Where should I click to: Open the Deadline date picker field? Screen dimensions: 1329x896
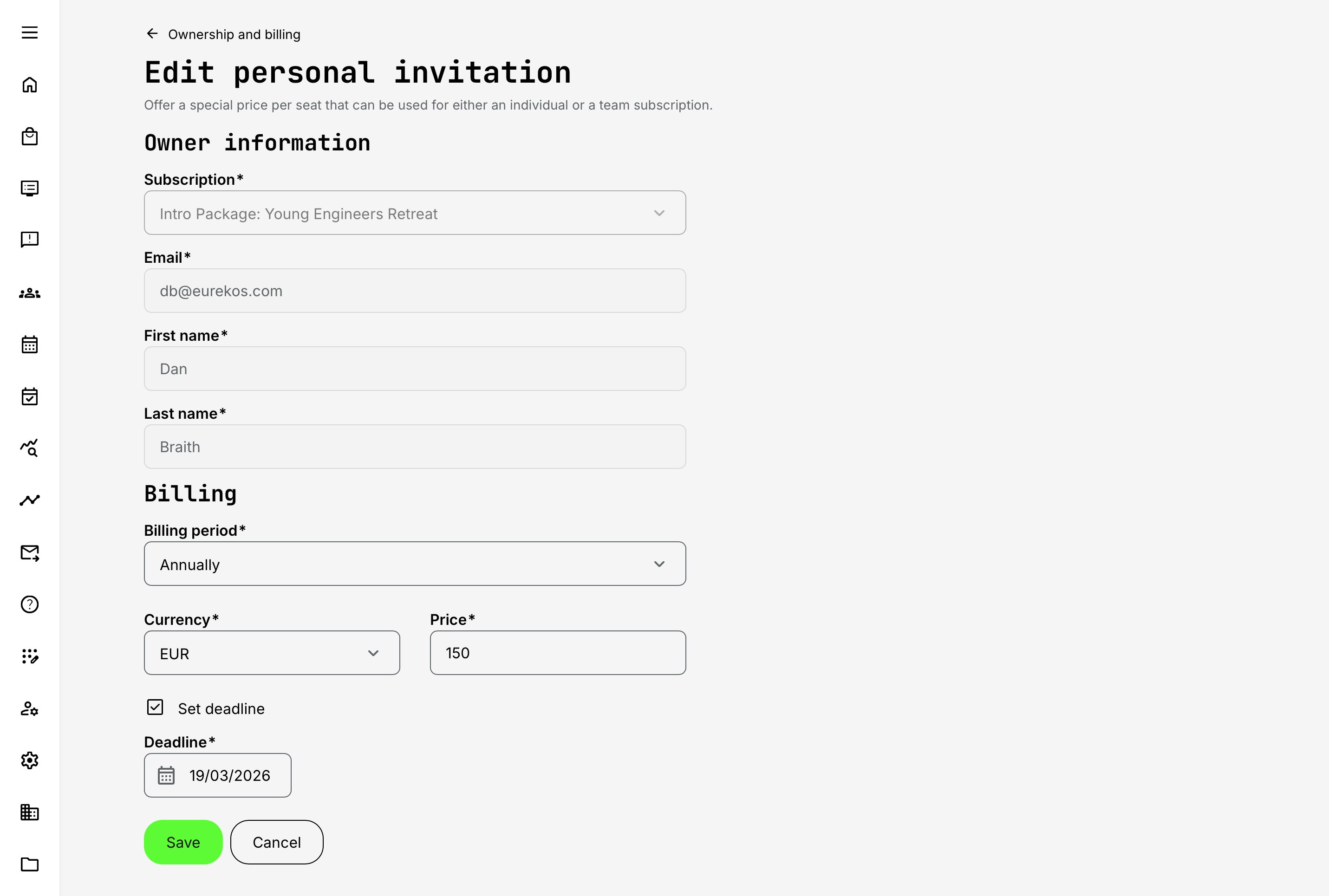217,775
